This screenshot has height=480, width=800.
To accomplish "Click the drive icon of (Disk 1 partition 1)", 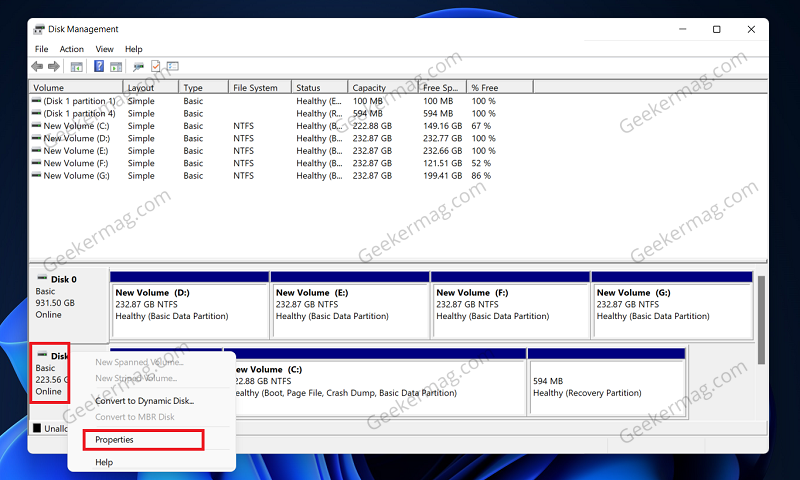I will (x=36, y=100).
